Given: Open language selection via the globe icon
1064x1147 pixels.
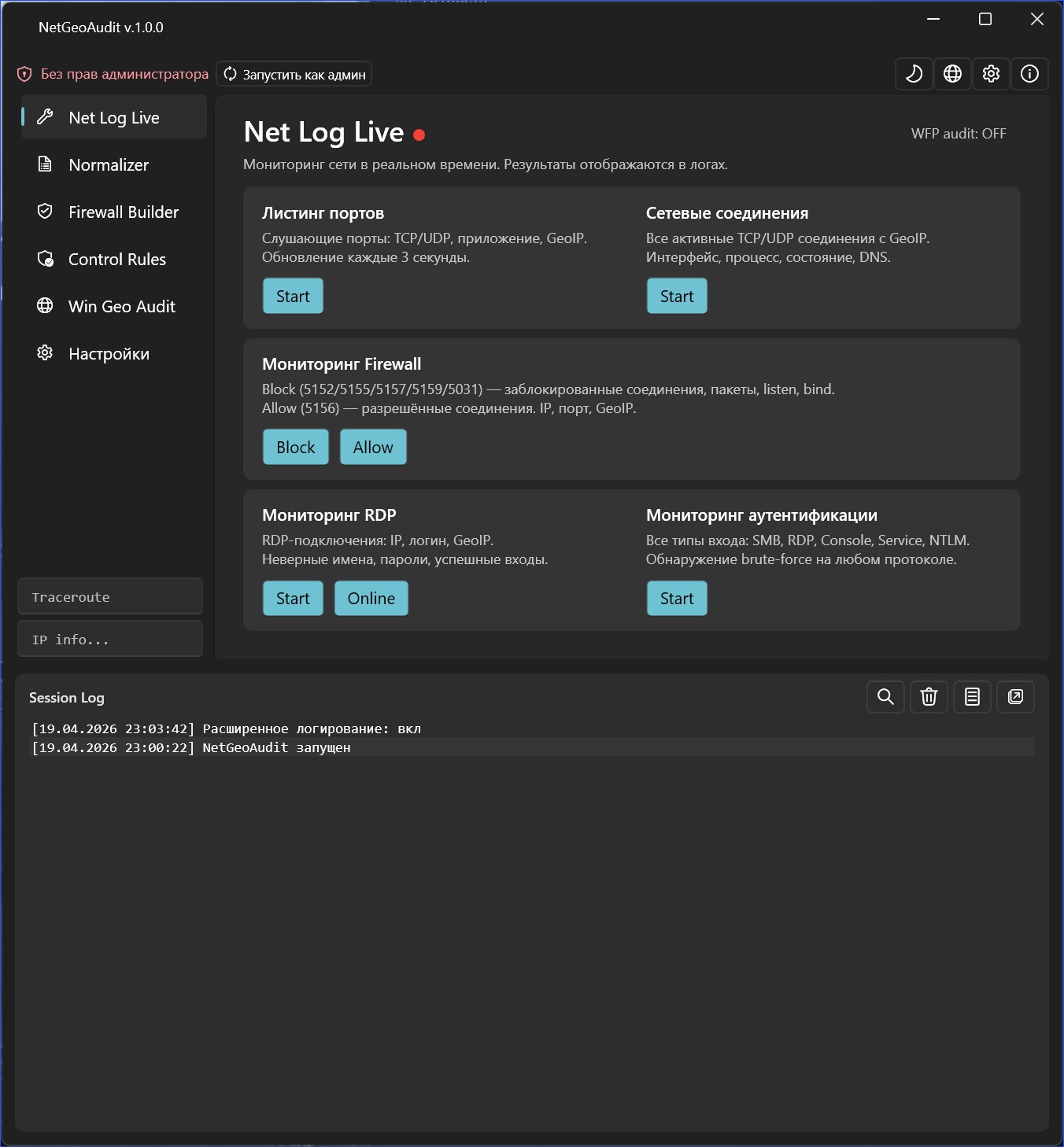Looking at the screenshot, I should 952,74.
